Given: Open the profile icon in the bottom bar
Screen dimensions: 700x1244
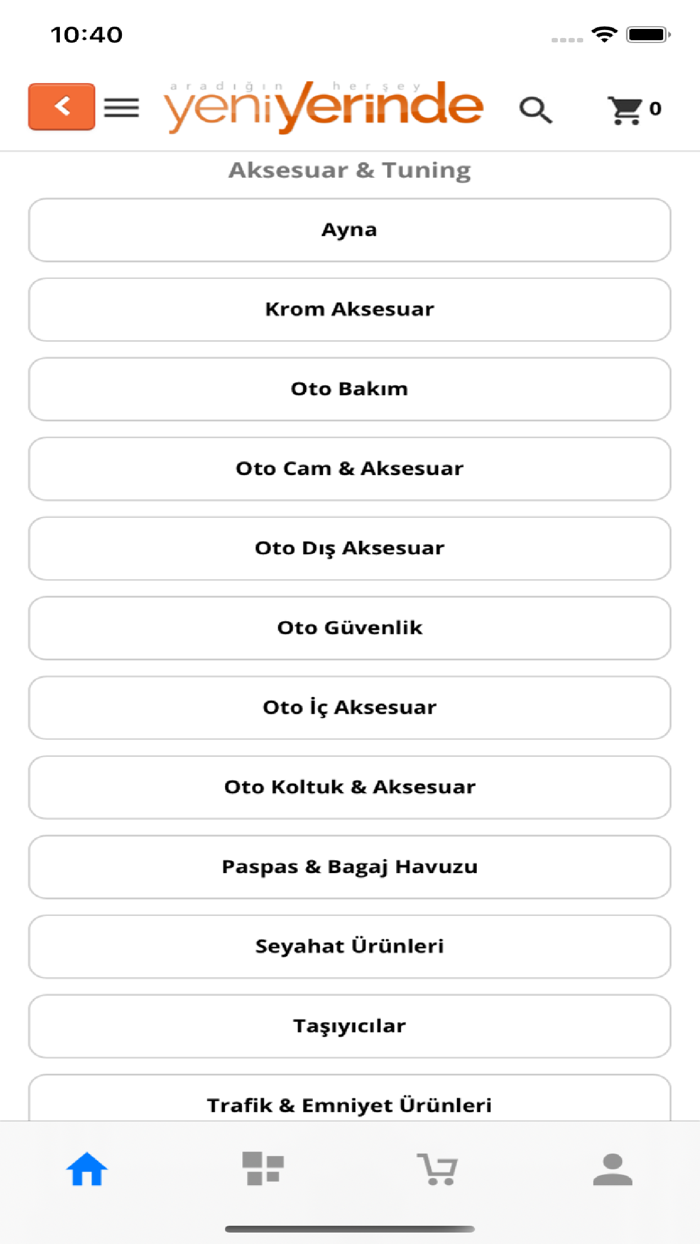Looking at the screenshot, I should tap(613, 1167).
